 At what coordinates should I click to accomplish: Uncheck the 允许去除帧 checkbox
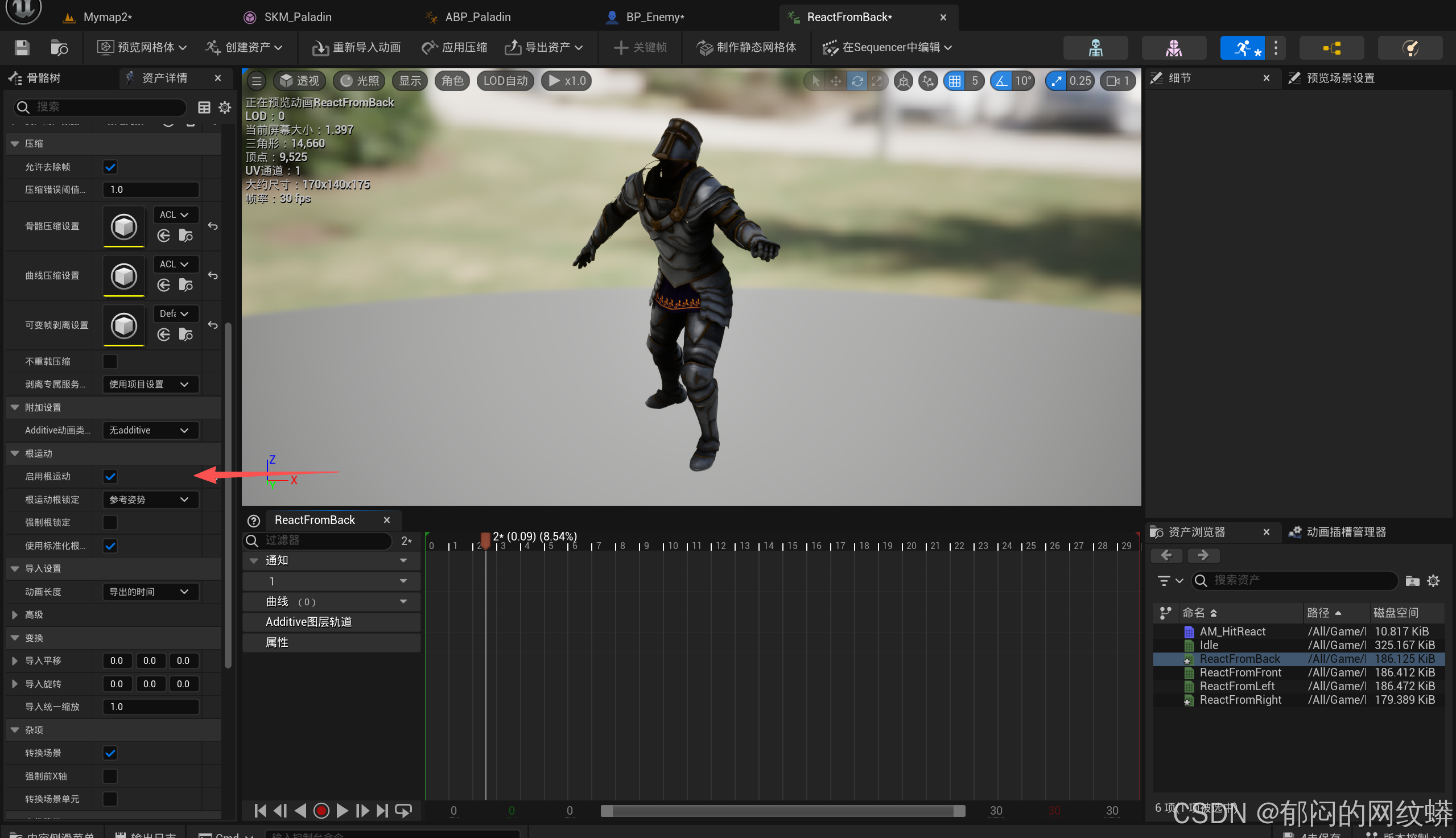pos(110,167)
